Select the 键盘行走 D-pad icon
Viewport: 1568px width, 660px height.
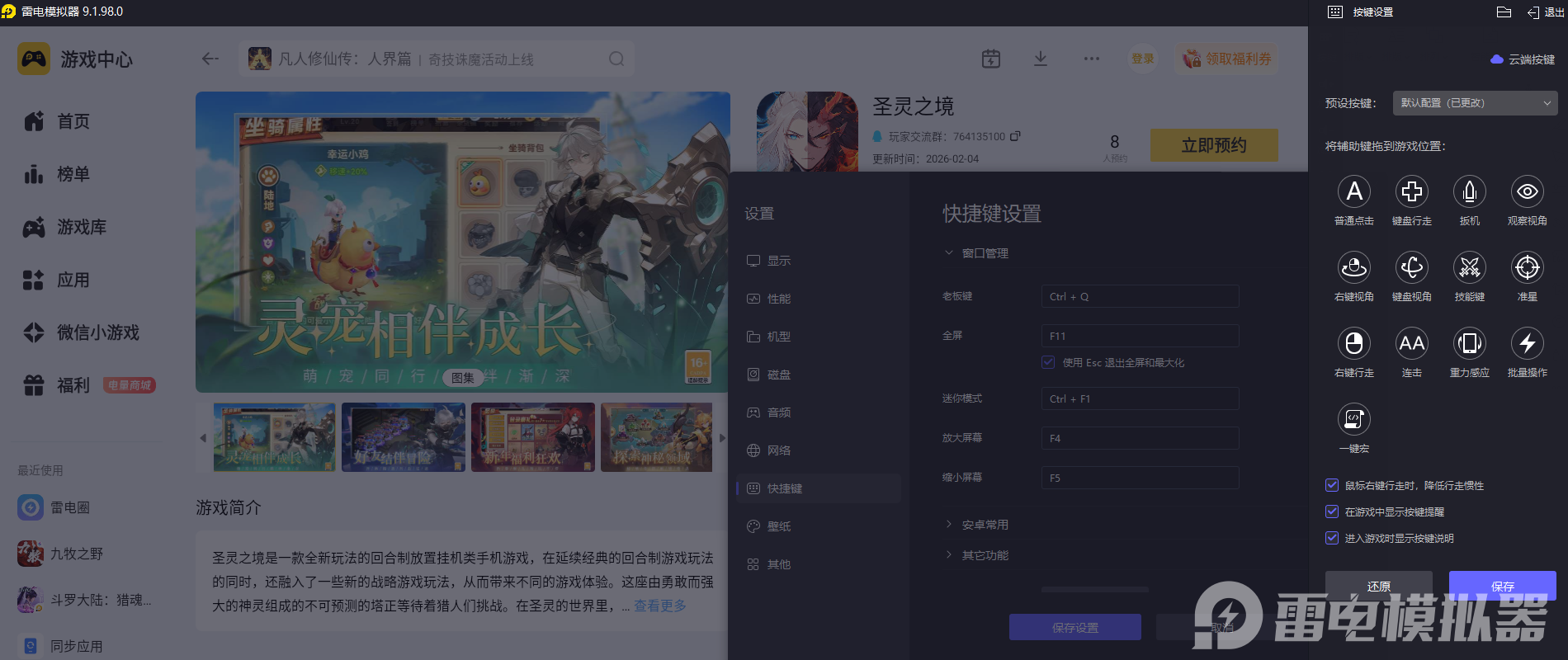(1412, 191)
